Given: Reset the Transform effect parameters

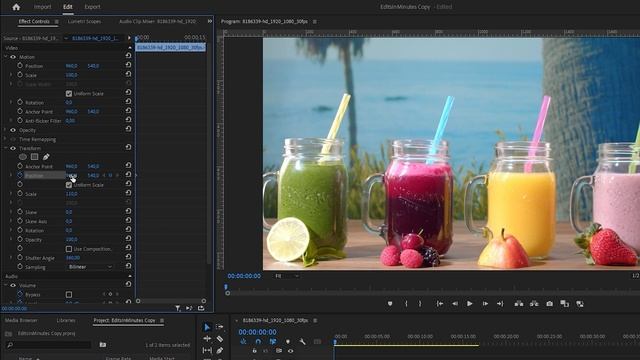Looking at the screenshot, I should coord(128,148).
